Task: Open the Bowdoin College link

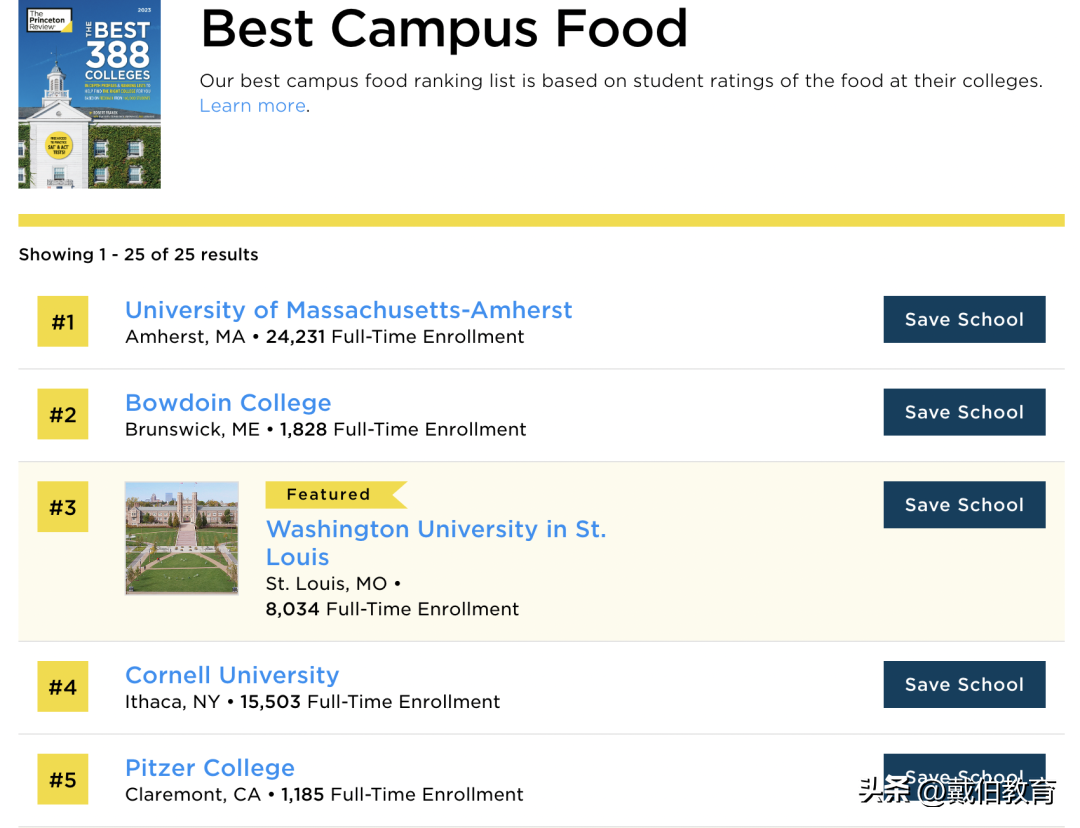Action: [x=228, y=403]
